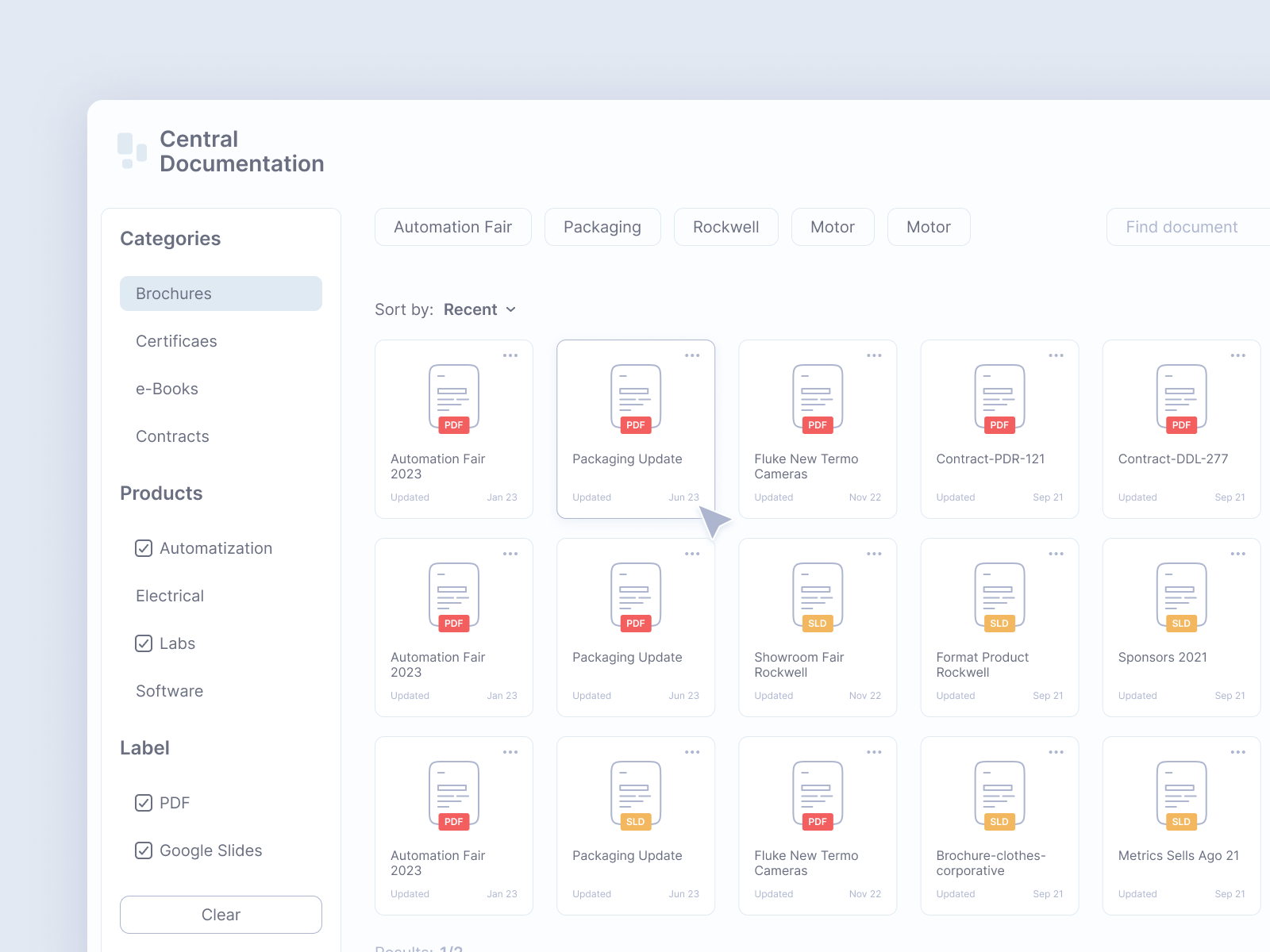Open the Contracts category
Viewport: 1270px width, 952px height.
click(172, 436)
